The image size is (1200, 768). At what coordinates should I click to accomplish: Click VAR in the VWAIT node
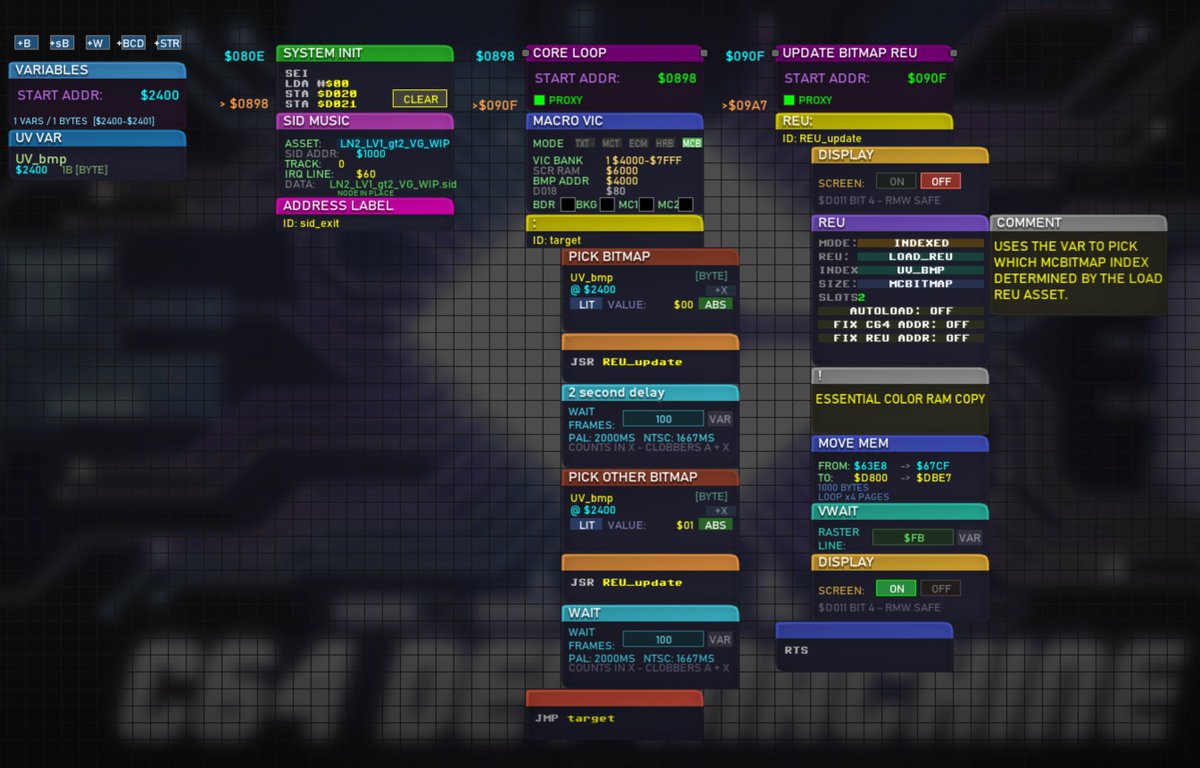(970, 538)
